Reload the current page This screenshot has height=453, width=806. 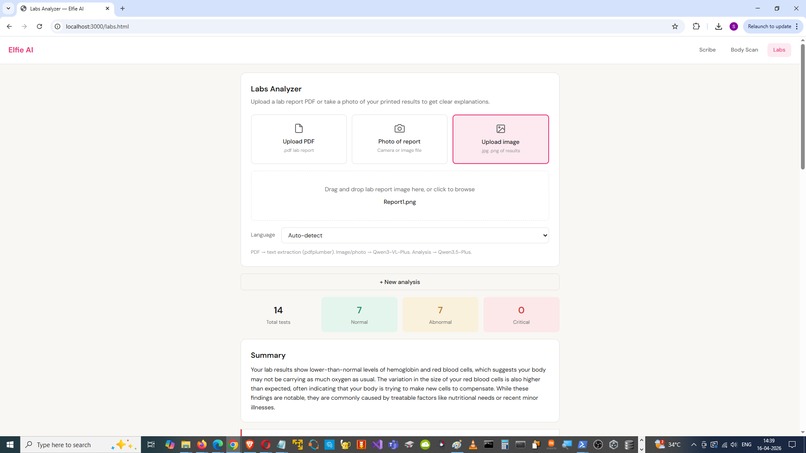point(39,26)
